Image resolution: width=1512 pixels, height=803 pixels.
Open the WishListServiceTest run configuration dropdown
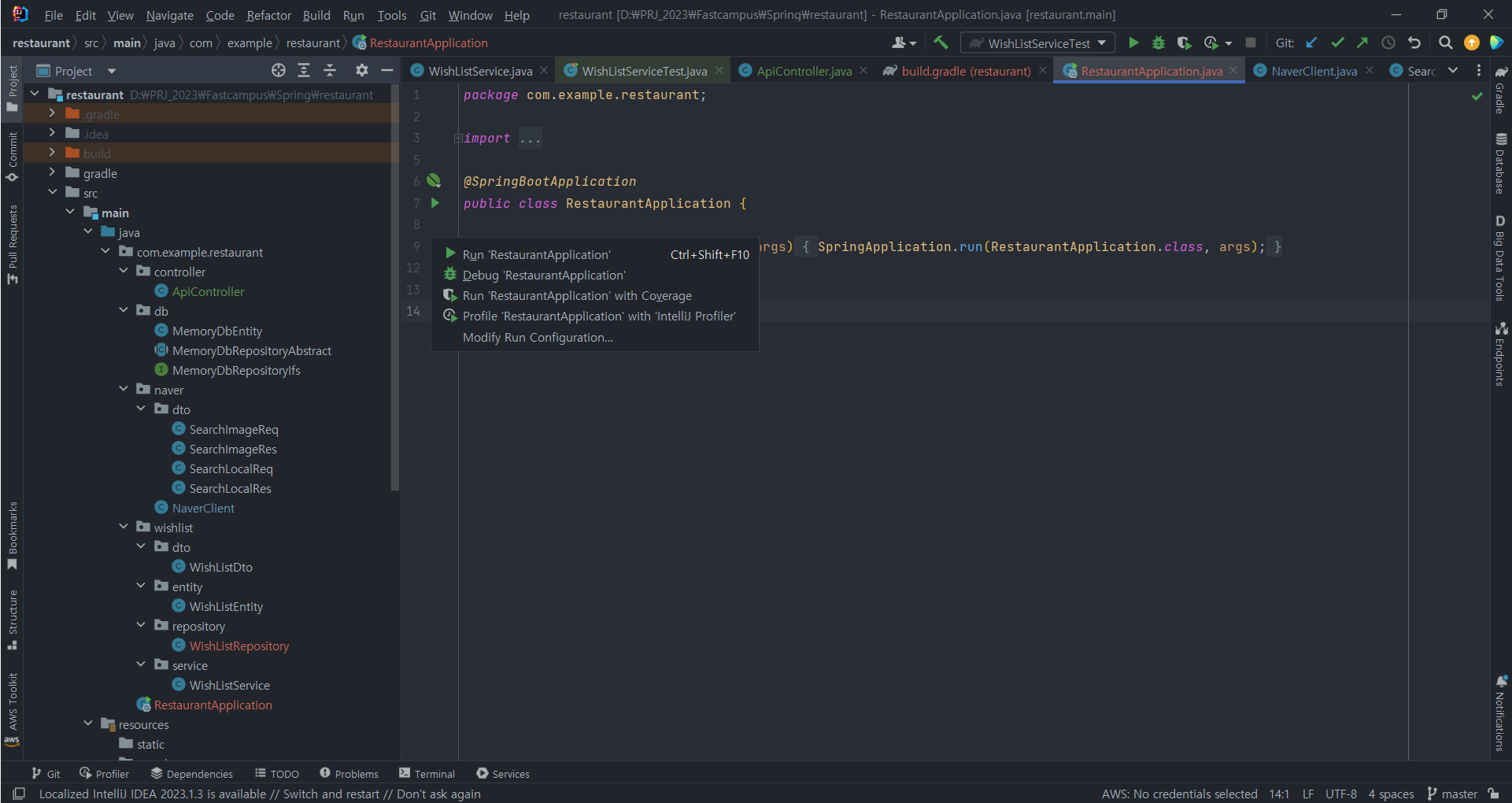coord(1039,43)
